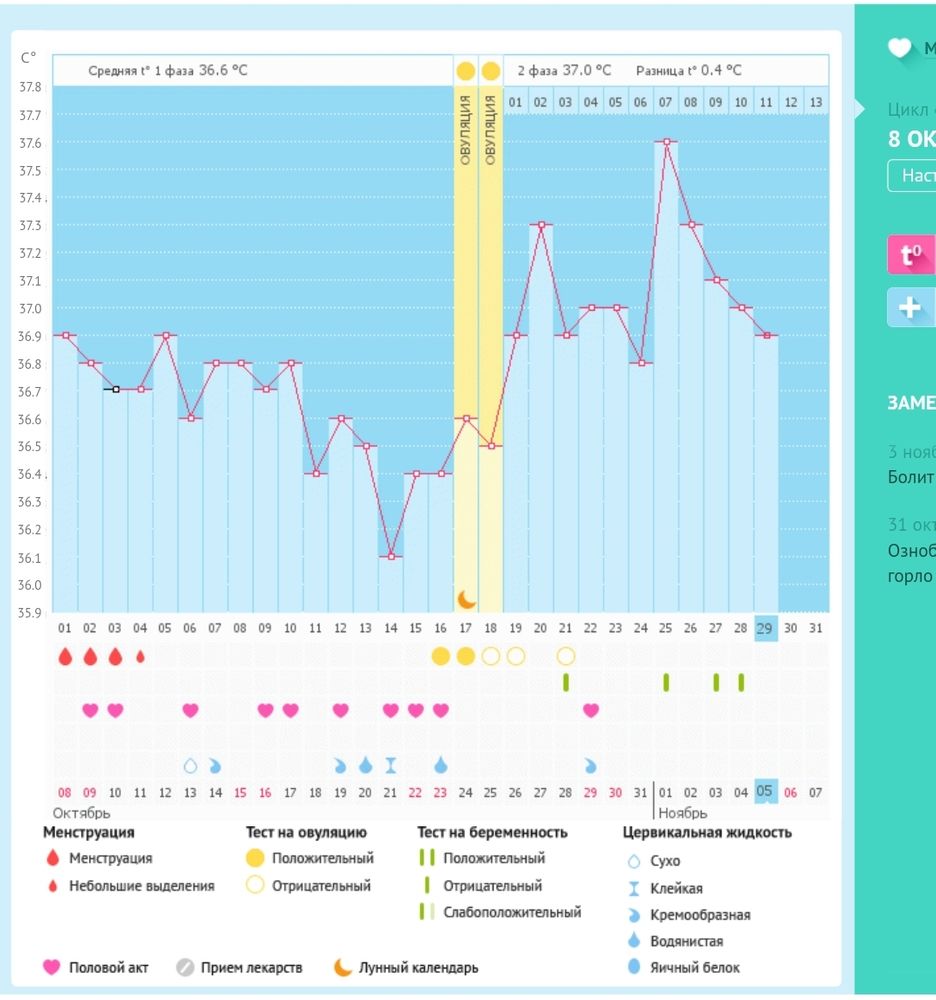This screenshot has height=1000, width=936.
Task: Click the highlighted calendar date 05 in November
Action: (765, 792)
